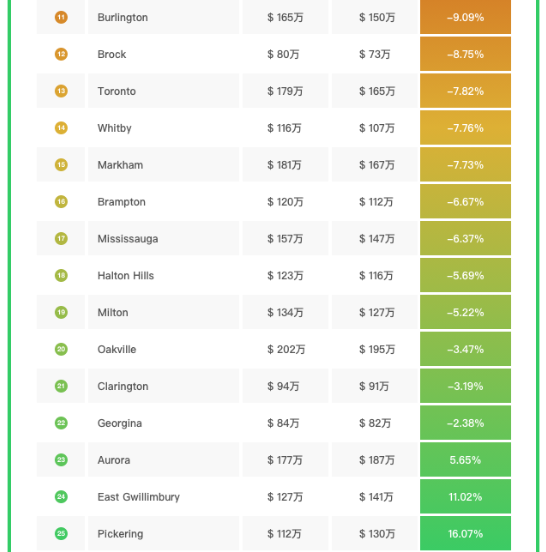
Task: Click Pickering's $ 130万 price
Action: coord(377,534)
